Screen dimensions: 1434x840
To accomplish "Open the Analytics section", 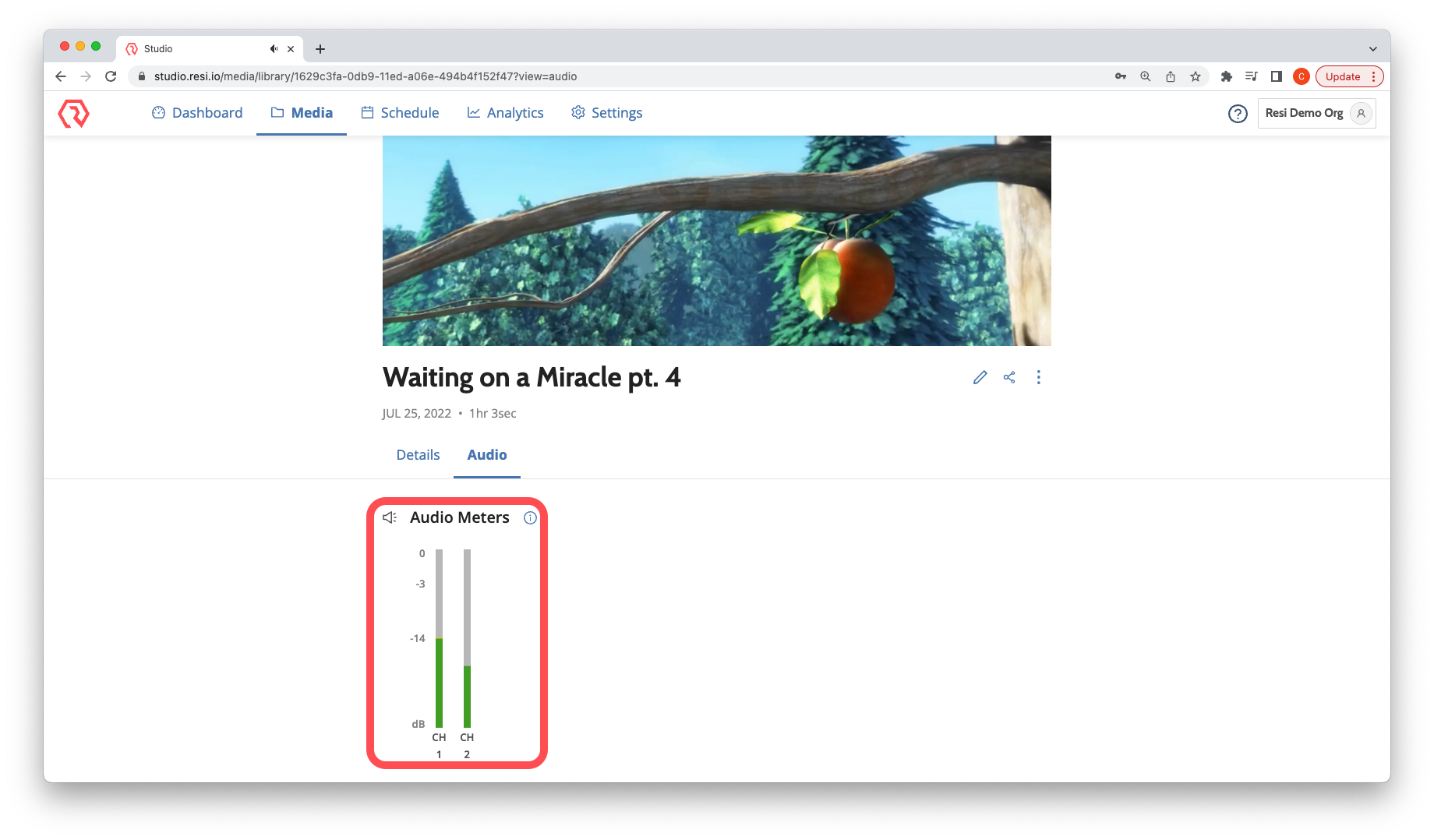I will click(x=505, y=113).
